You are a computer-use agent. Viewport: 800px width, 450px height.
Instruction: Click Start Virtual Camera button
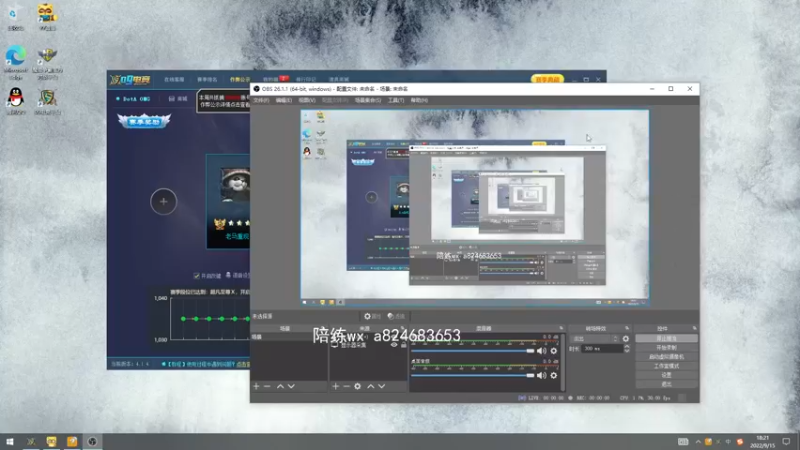click(x=666, y=357)
